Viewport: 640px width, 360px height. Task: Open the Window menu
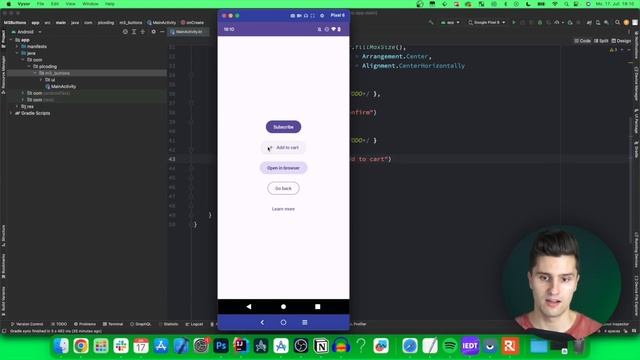tap(90, 4)
